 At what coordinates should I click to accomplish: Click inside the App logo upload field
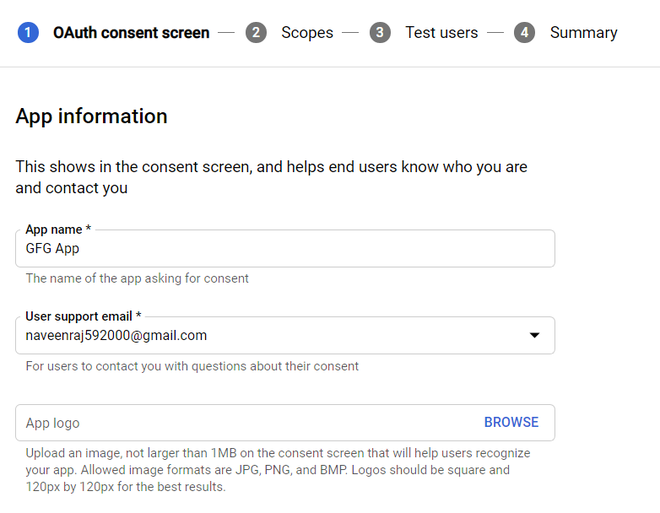240,423
